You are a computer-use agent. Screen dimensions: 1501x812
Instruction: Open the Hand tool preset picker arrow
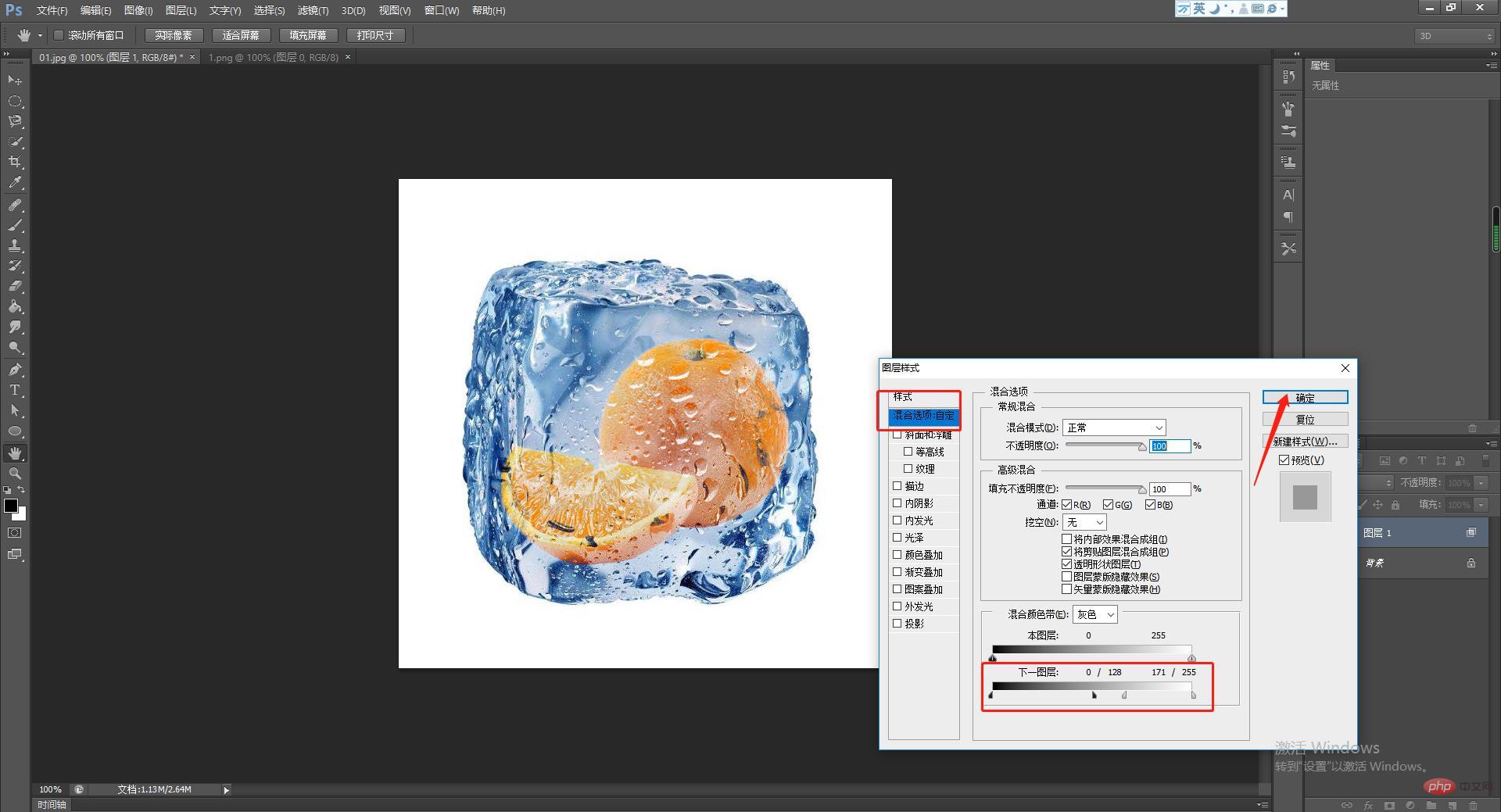coord(41,36)
